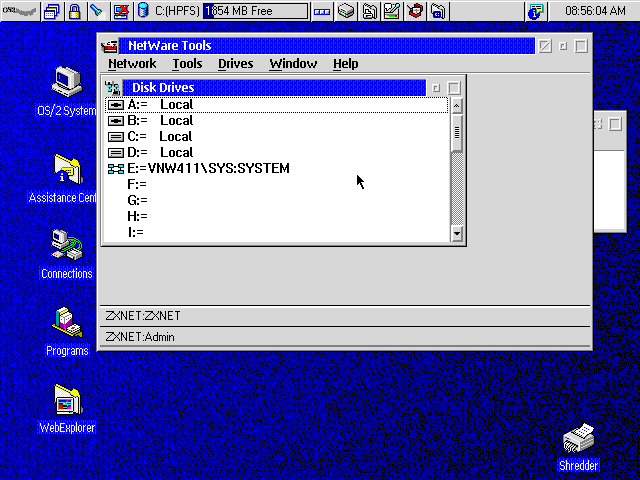Viewport: 640px width, 480px height.
Task: Click the folder with document tray icon
Action: [369, 11]
